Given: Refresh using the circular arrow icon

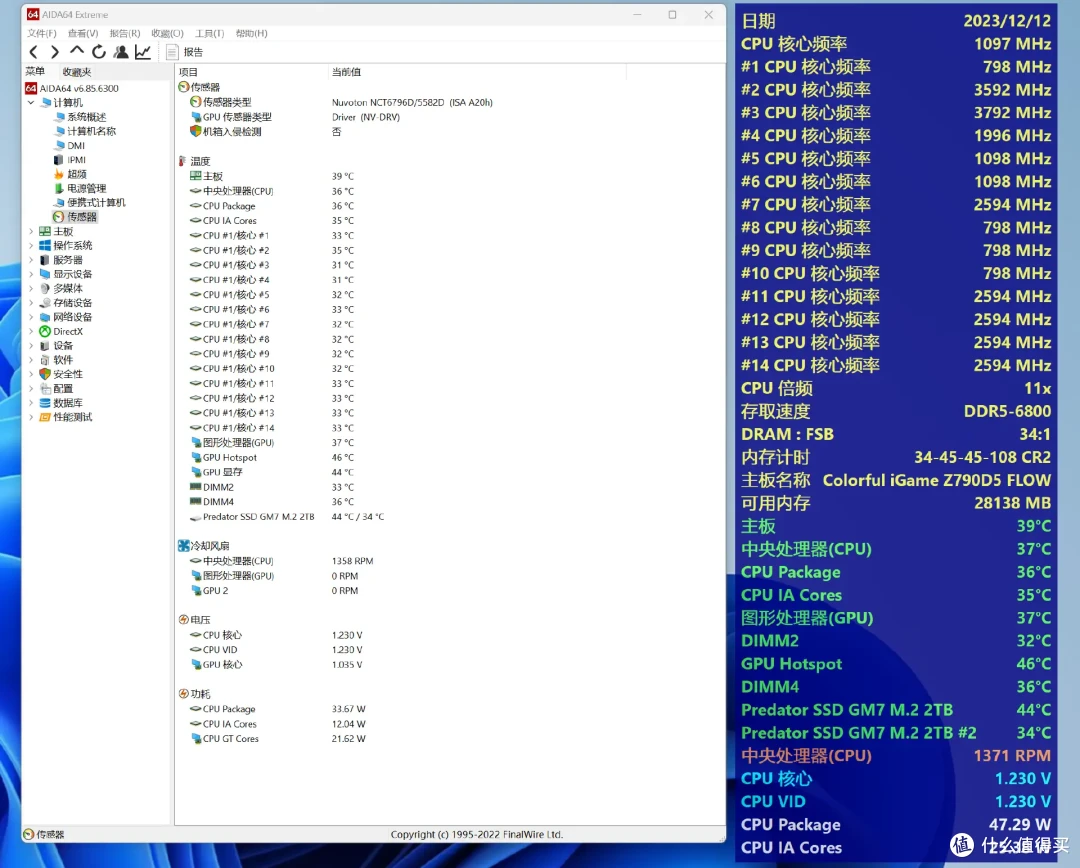Looking at the screenshot, I should (98, 52).
